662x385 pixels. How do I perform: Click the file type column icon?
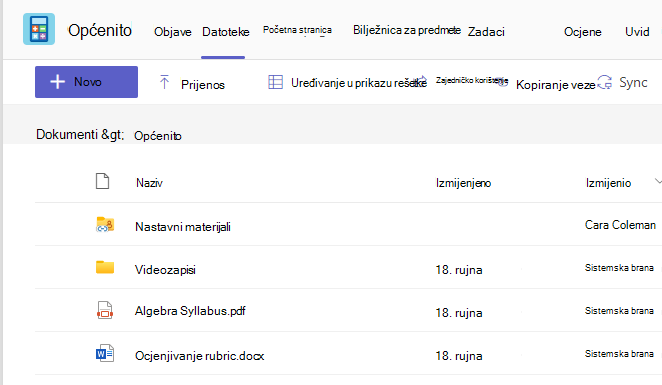[102, 181]
